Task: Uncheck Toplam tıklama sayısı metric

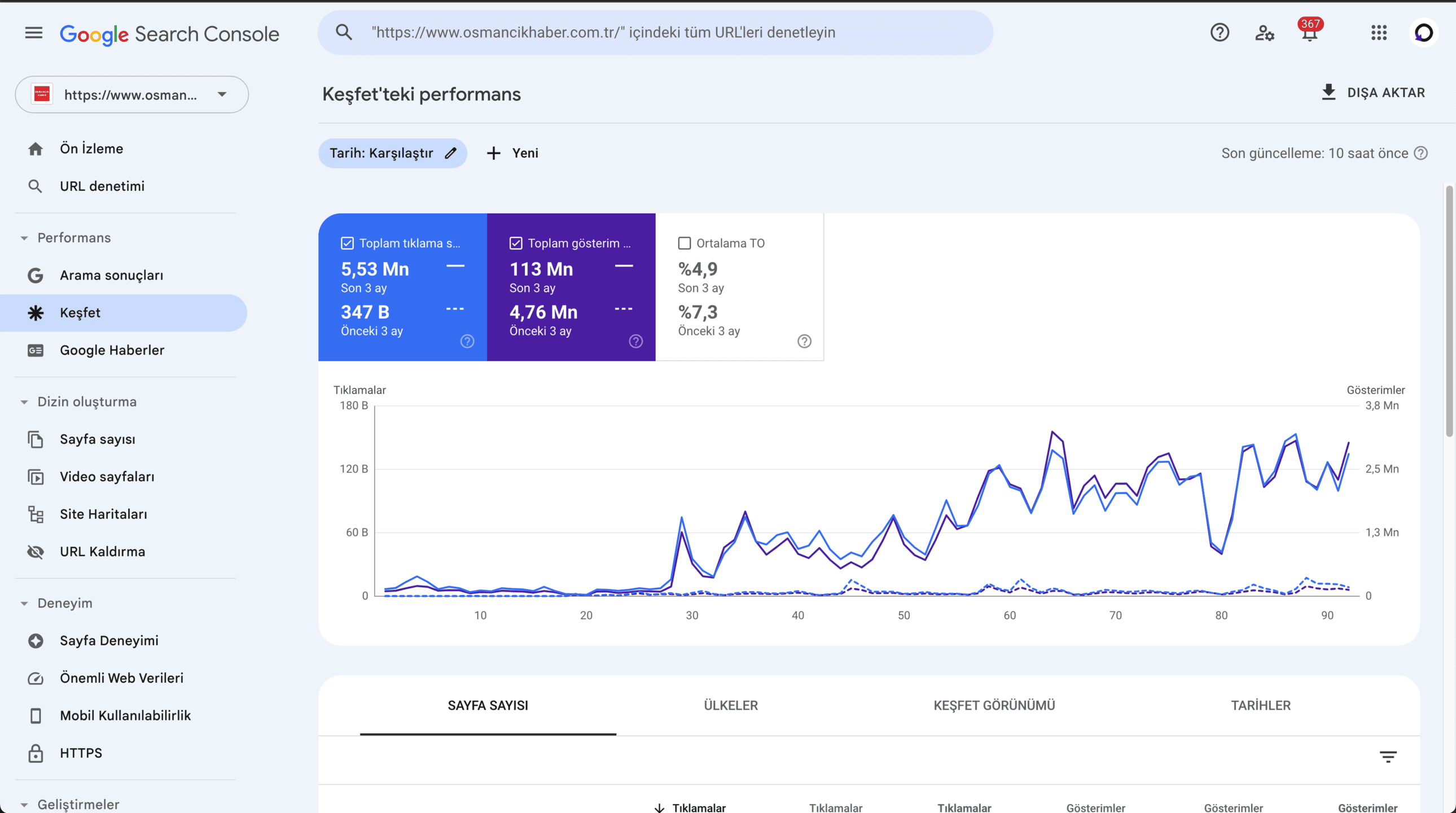Action: point(347,243)
